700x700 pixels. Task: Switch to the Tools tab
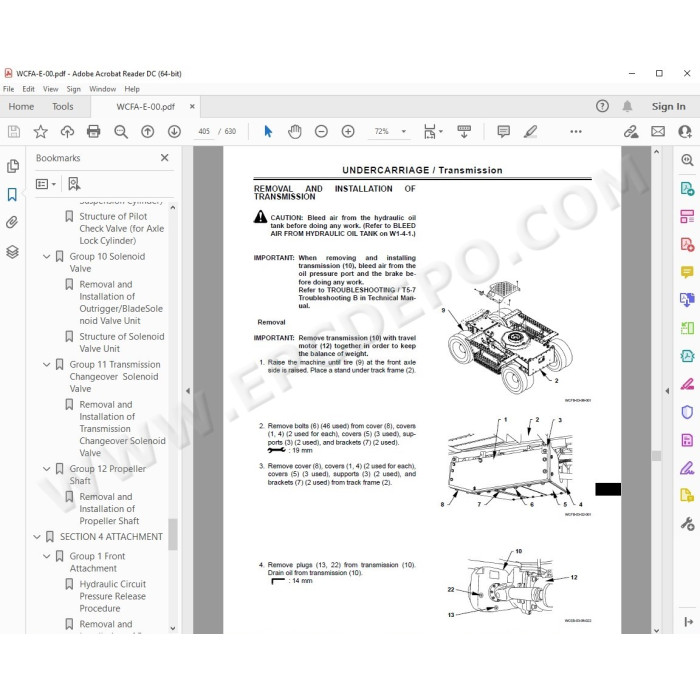(62, 106)
